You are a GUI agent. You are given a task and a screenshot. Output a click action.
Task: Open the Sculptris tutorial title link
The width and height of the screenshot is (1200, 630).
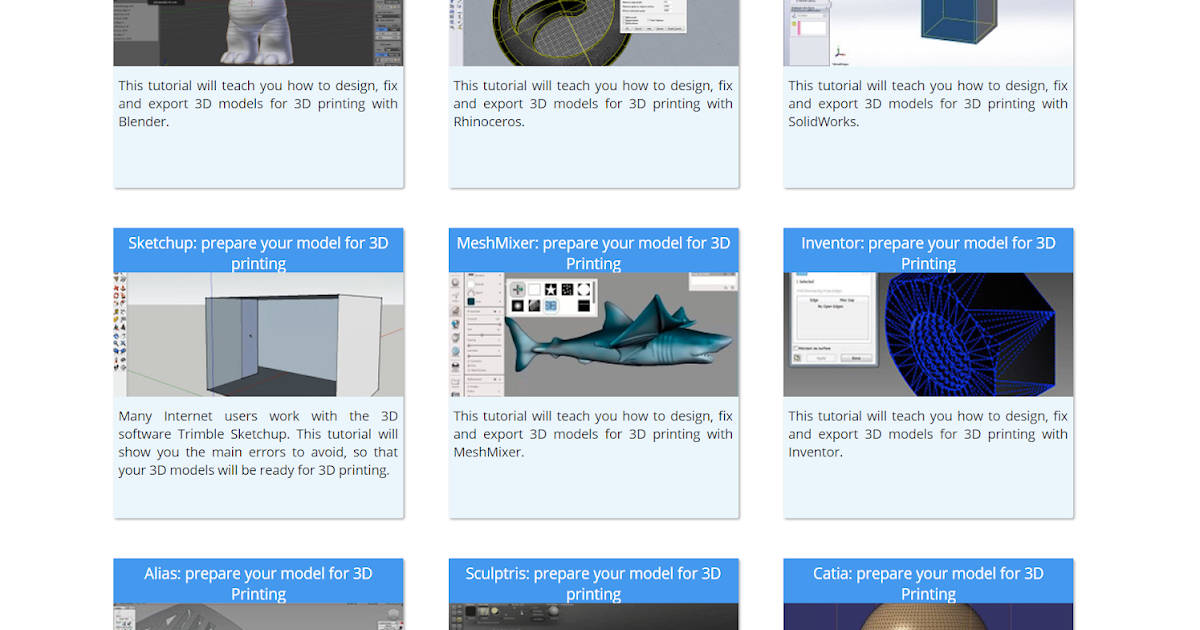click(593, 583)
